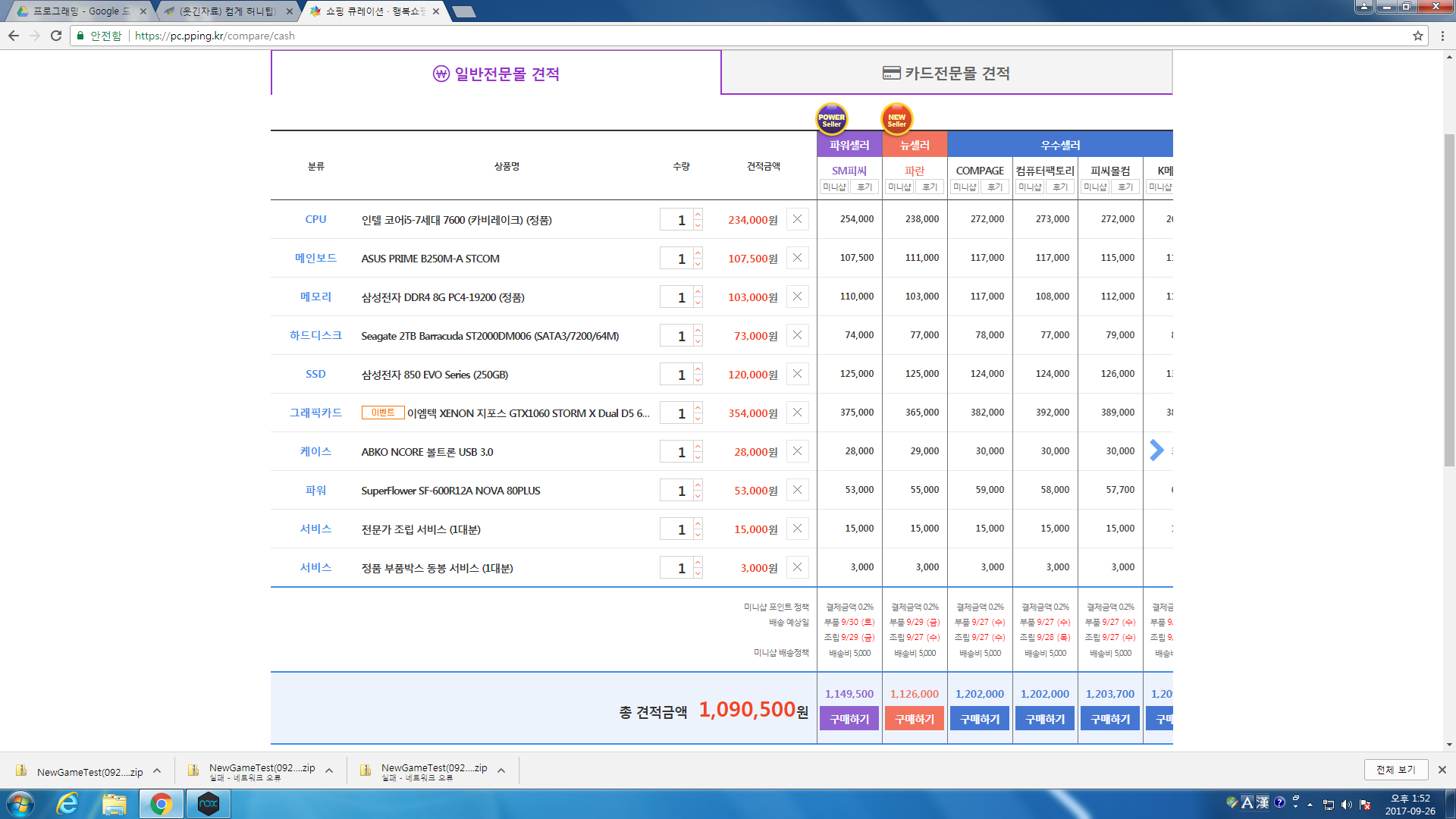Screen dimensions: 1456x819
Task: Remove the Seagate 2TB Barracuda row
Action: coord(797,335)
